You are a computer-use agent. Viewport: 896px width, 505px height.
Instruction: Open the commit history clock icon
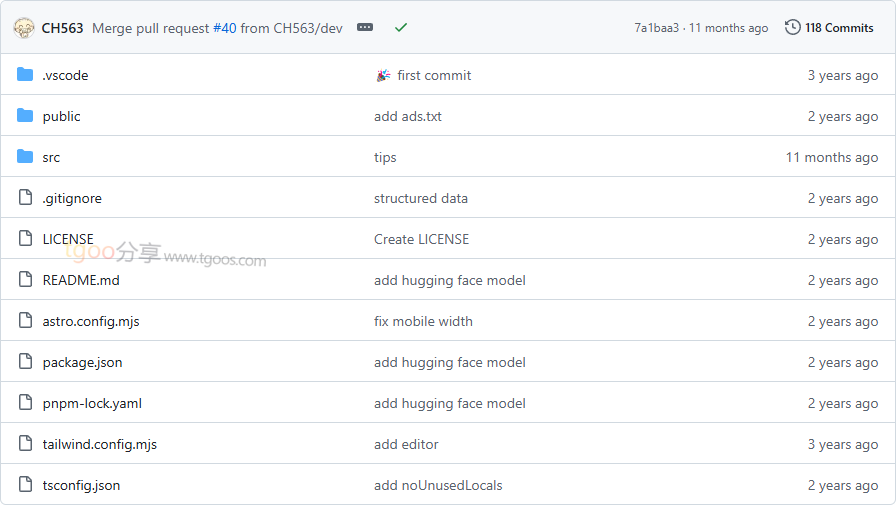tap(793, 28)
